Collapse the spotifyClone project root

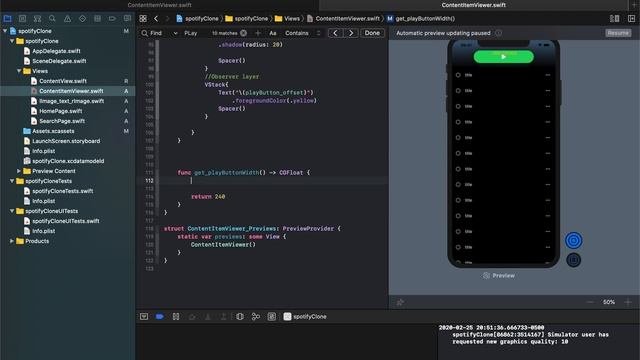(5, 31)
